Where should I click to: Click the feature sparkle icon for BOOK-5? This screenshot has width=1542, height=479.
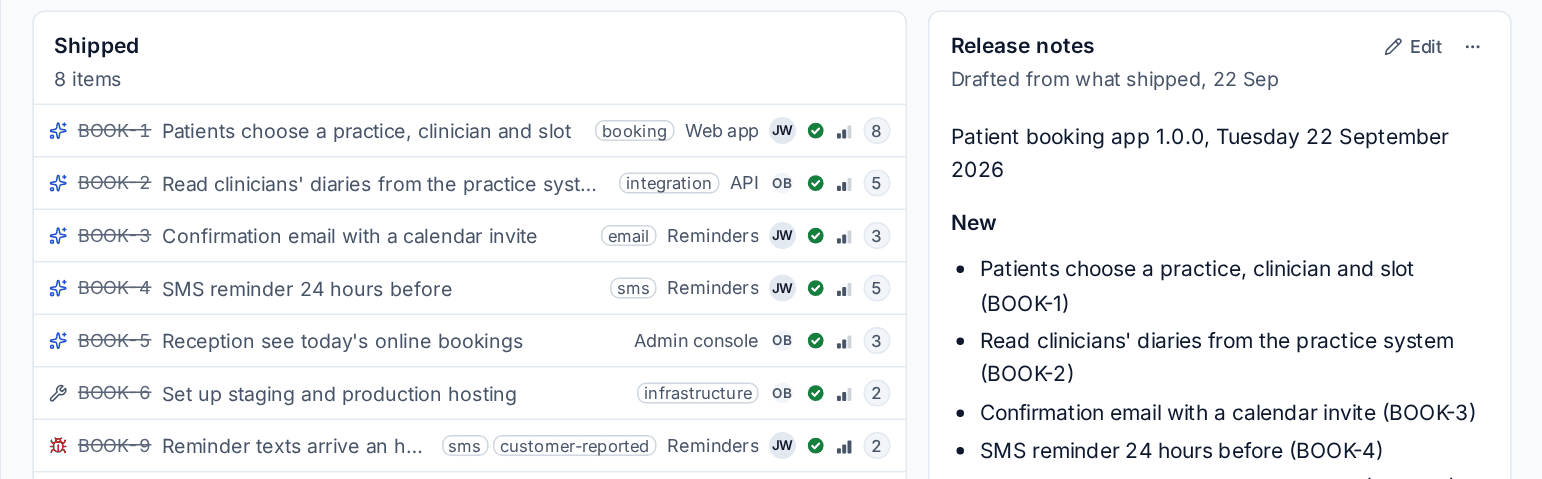coord(58,341)
